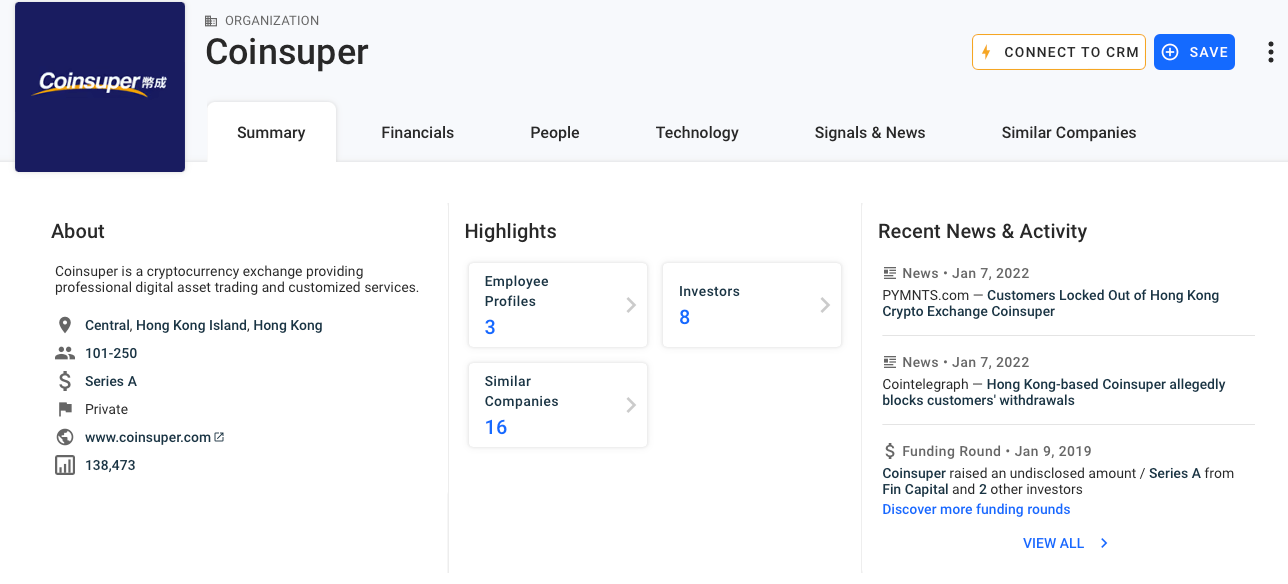The image size is (1288, 584).
Task: Click the arrow next to View All
Action: point(1104,543)
